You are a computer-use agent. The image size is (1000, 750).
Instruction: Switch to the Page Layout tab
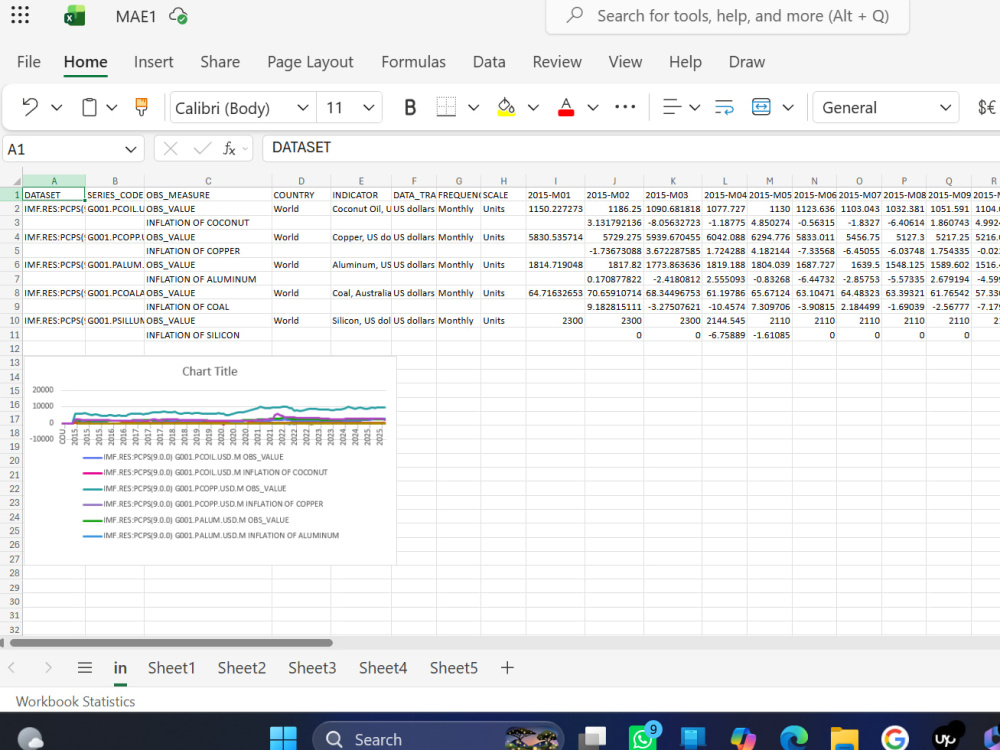[310, 62]
